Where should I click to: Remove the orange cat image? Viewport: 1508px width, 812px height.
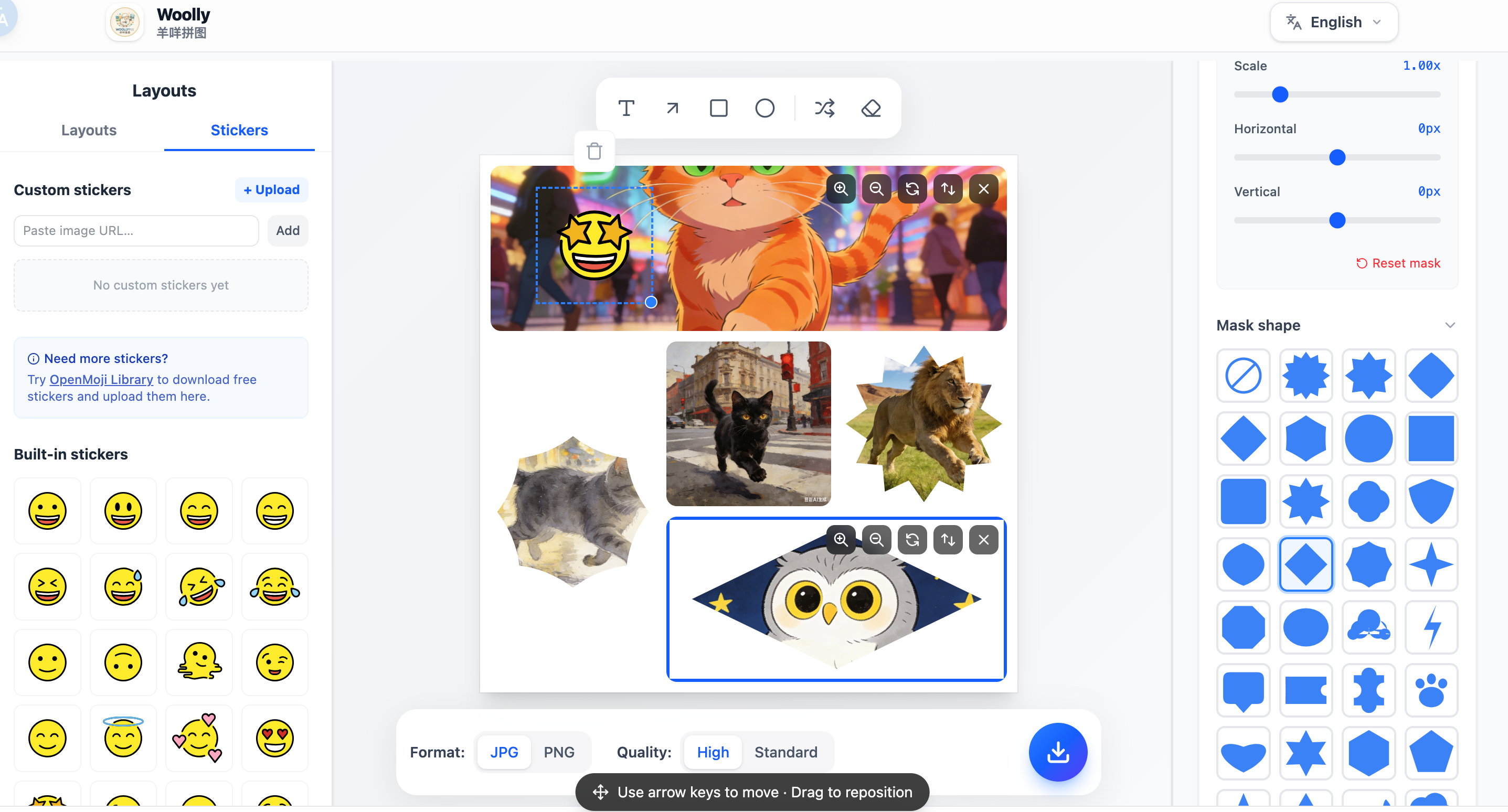point(983,188)
